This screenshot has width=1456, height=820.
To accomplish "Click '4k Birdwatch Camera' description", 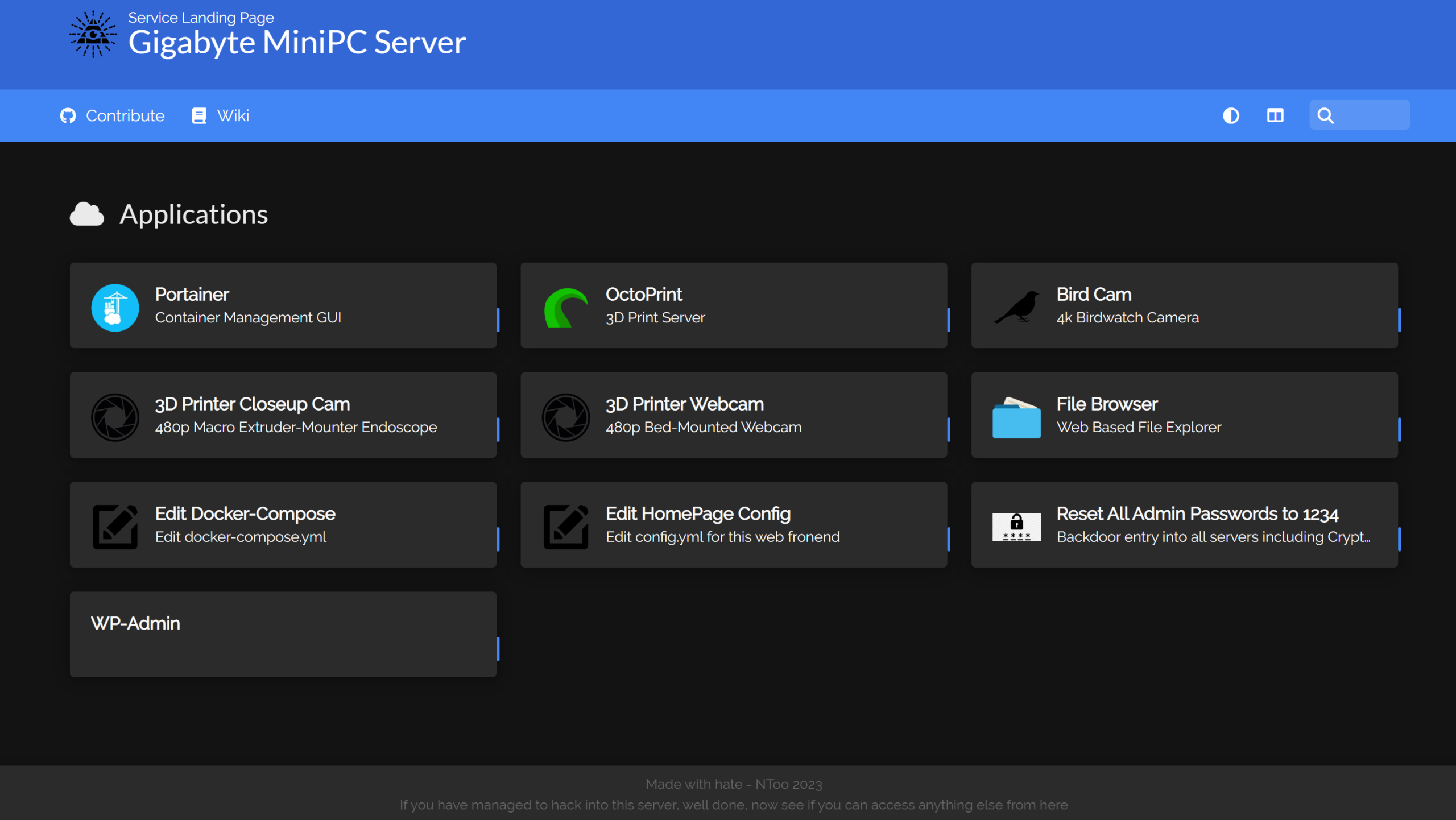I will [x=1128, y=318].
